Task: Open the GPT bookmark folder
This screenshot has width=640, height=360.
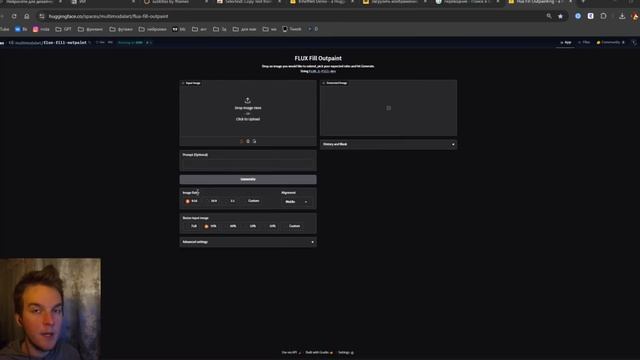Action: (63, 29)
